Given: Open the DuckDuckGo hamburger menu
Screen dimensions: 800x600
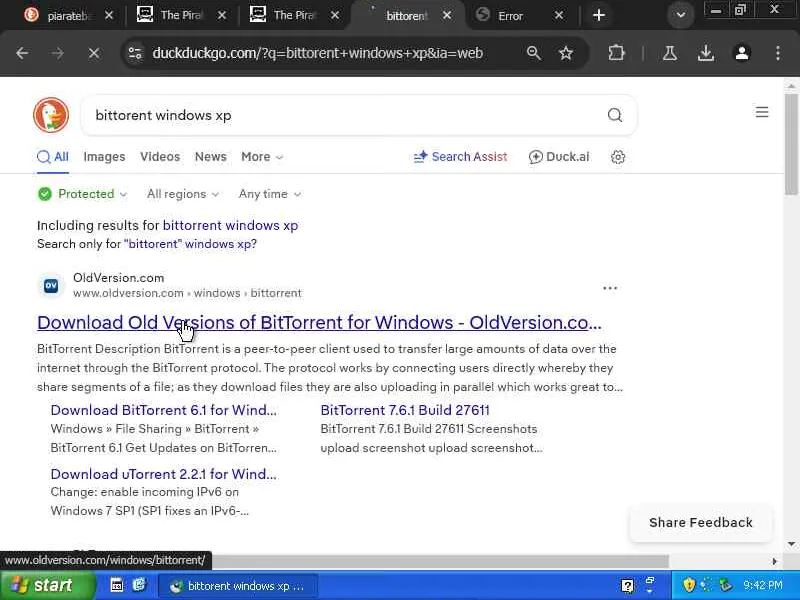Looking at the screenshot, I should click(762, 112).
